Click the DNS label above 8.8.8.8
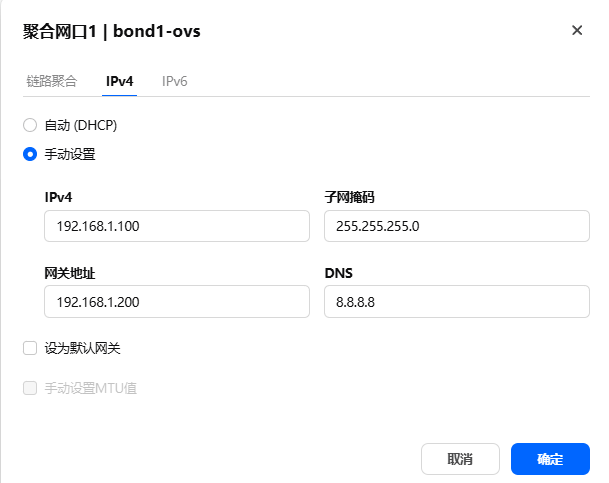This screenshot has width=609, height=483. coord(339,272)
